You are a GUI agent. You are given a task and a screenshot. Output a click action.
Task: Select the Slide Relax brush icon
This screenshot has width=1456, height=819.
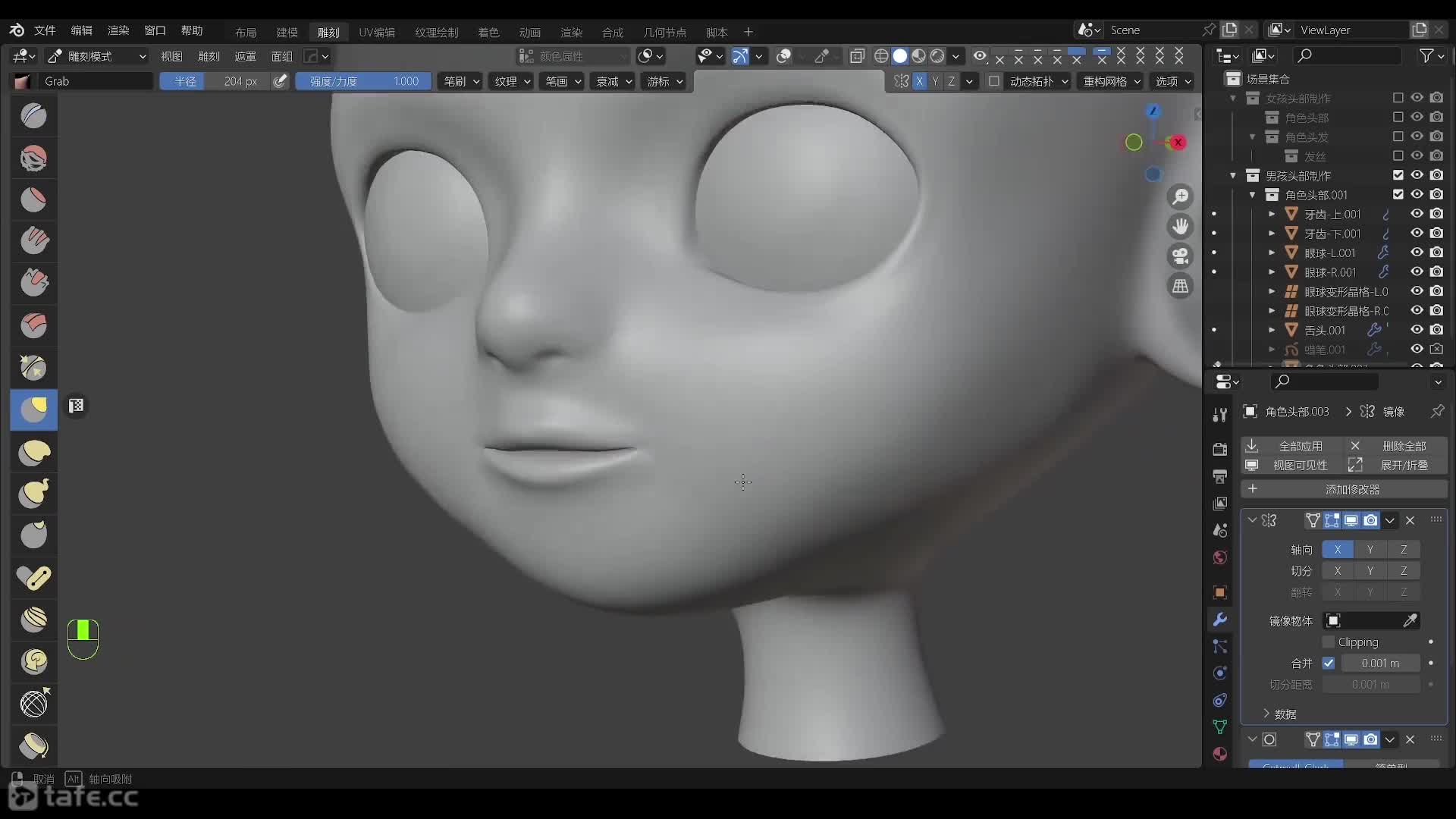(x=33, y=704)
